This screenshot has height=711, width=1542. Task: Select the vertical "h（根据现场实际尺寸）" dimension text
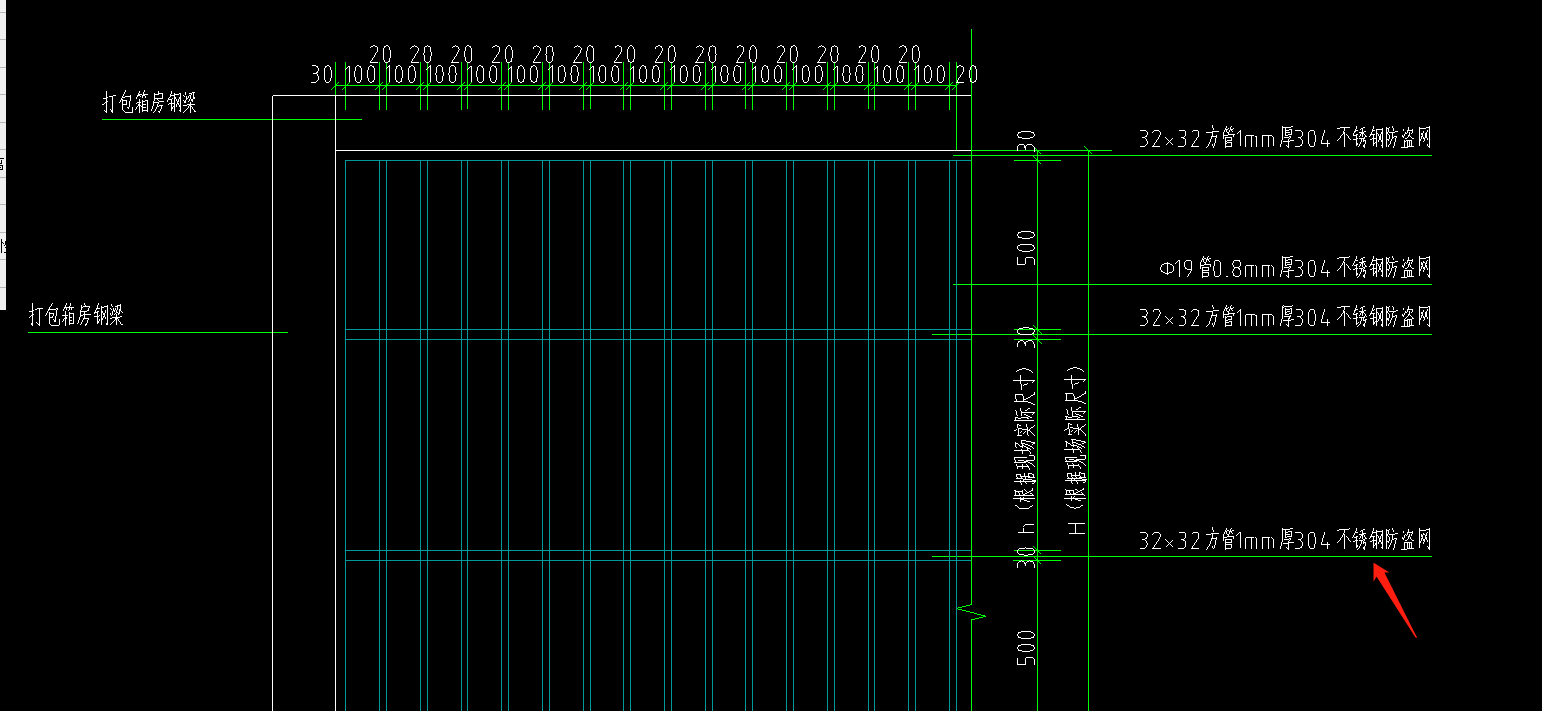click(1024, 455)
